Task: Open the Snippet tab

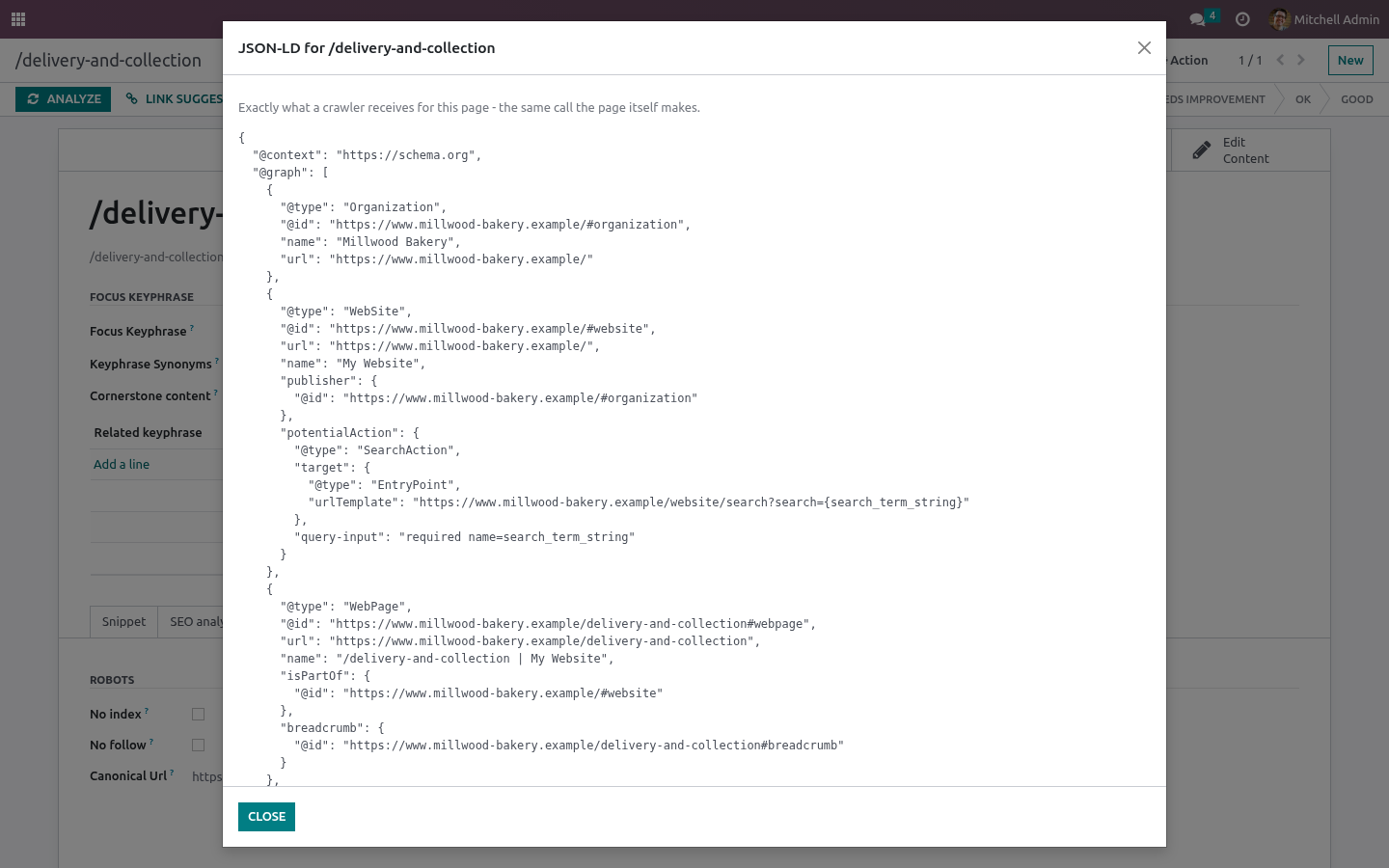Action: click(x=123, y=622)
